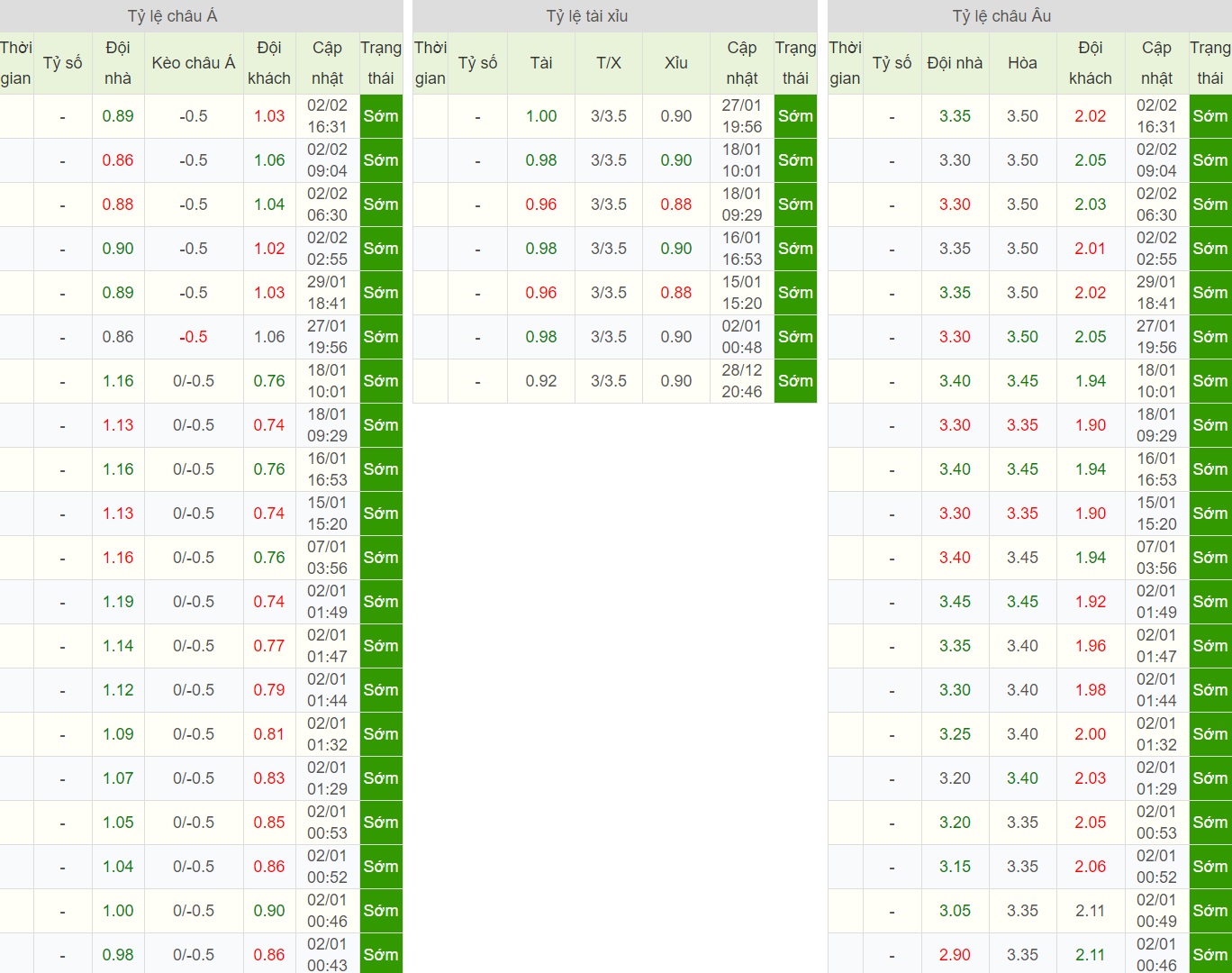Image resolution: width=1232 pixels, height=973 pixels.
Task: Click 'Trạng thái' header in the châu Âu table
Action: click(x=1210, y=63)
